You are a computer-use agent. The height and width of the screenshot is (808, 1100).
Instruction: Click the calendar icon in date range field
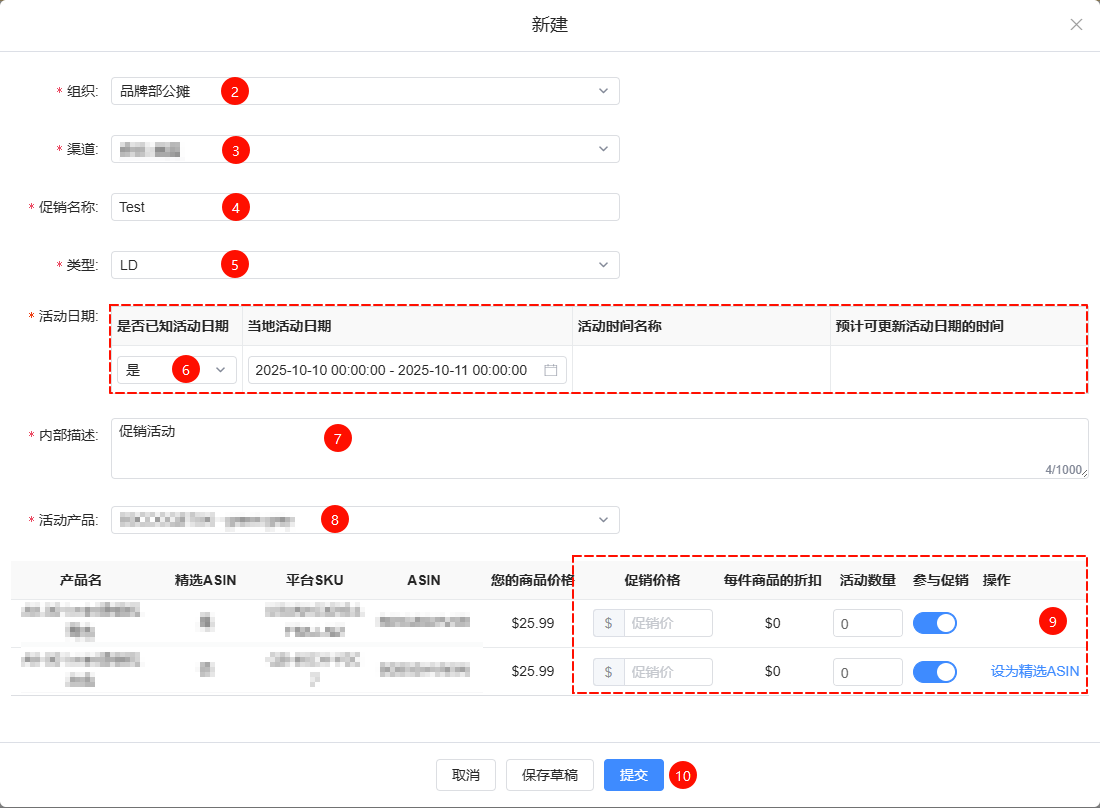pyautogui.click(x=550, y=370)
